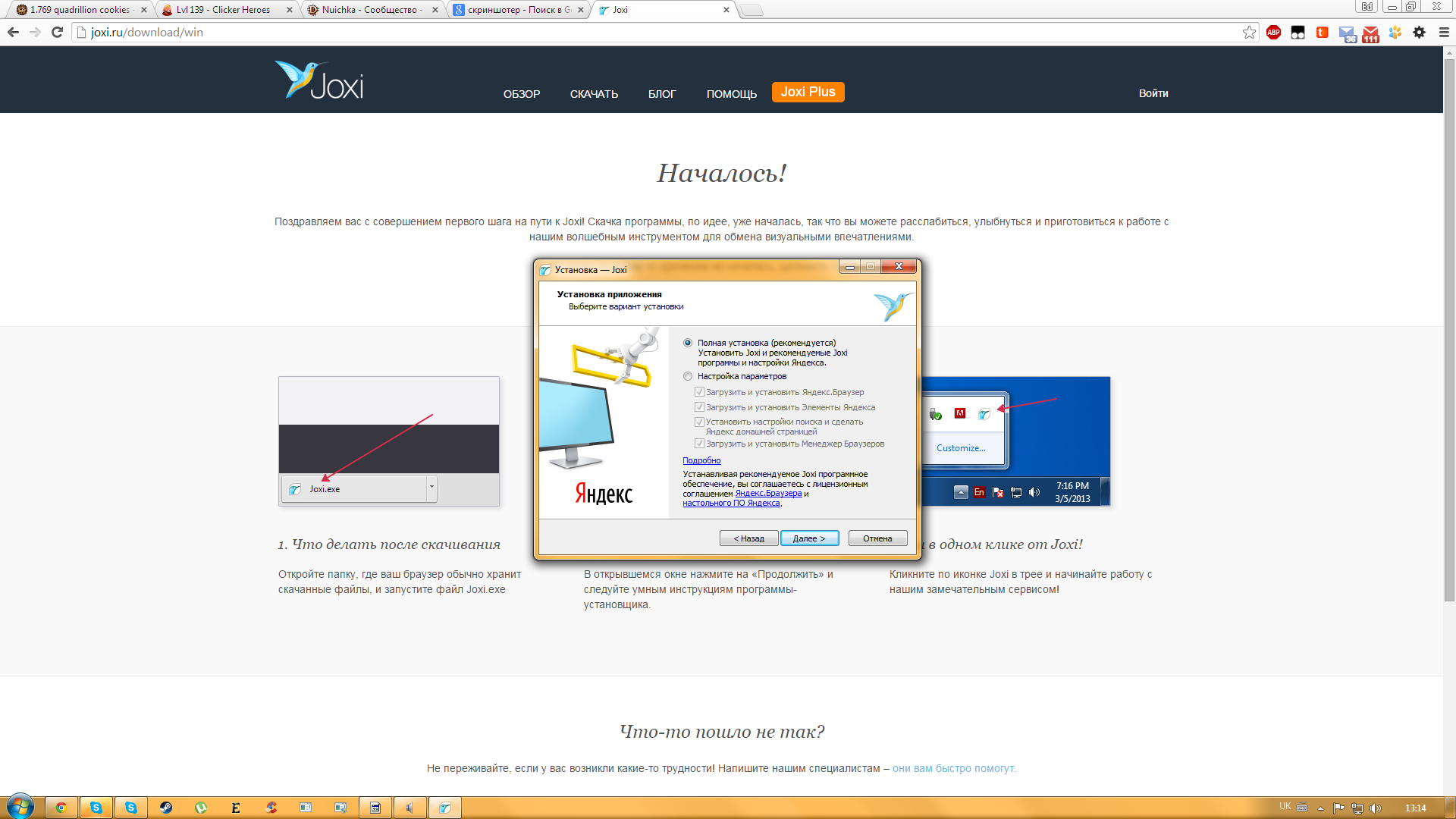Click the Adblock Plus extension icon
Screen dimensions: 1456x819
(x=1273, y=32)
